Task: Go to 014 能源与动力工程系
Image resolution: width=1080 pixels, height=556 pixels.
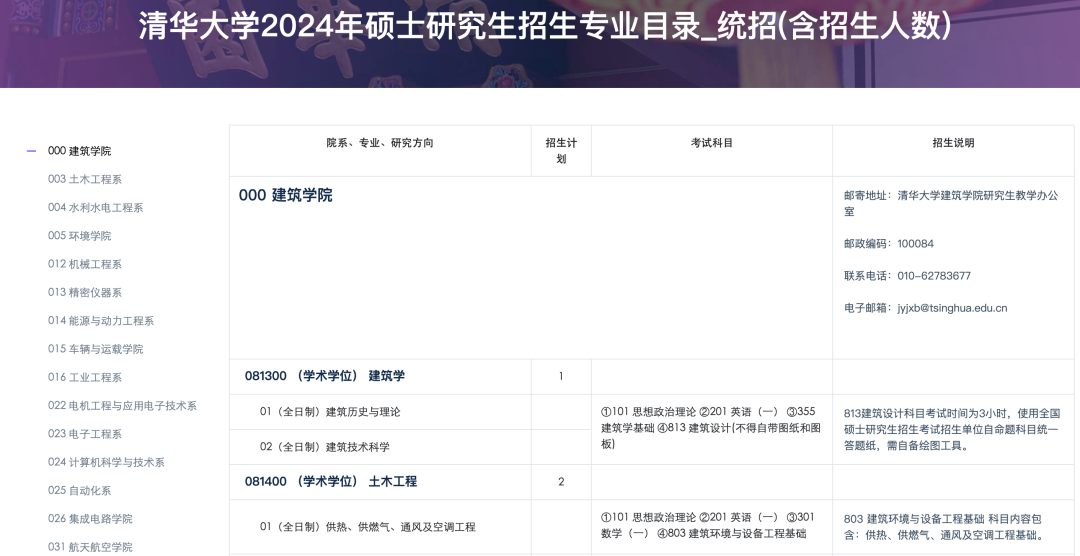Action: pyautogui.click(x=101, y=320)
